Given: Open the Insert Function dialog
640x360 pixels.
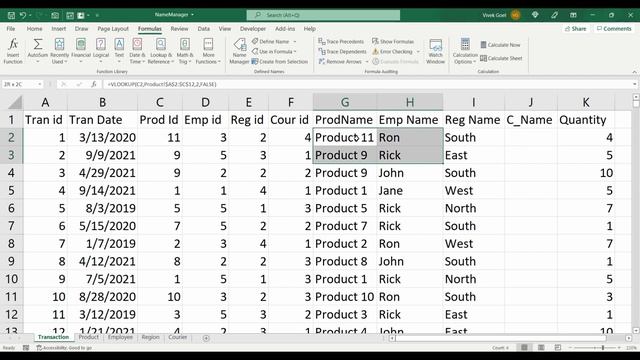Looking at the screenshot, I should coord(13,51).
